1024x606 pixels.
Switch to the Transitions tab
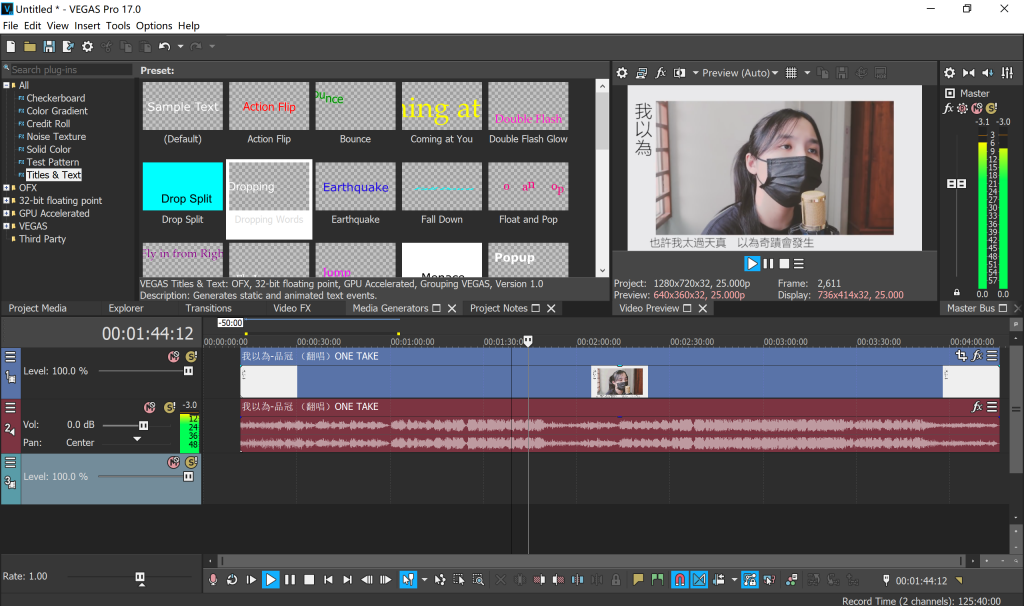[x=208, y=308]
